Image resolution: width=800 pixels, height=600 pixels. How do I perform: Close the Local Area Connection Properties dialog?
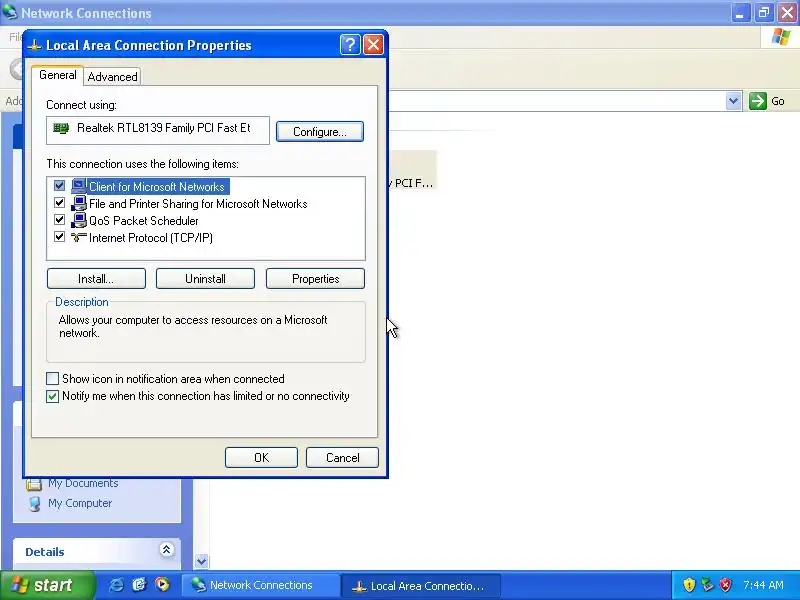coord(373,45)
